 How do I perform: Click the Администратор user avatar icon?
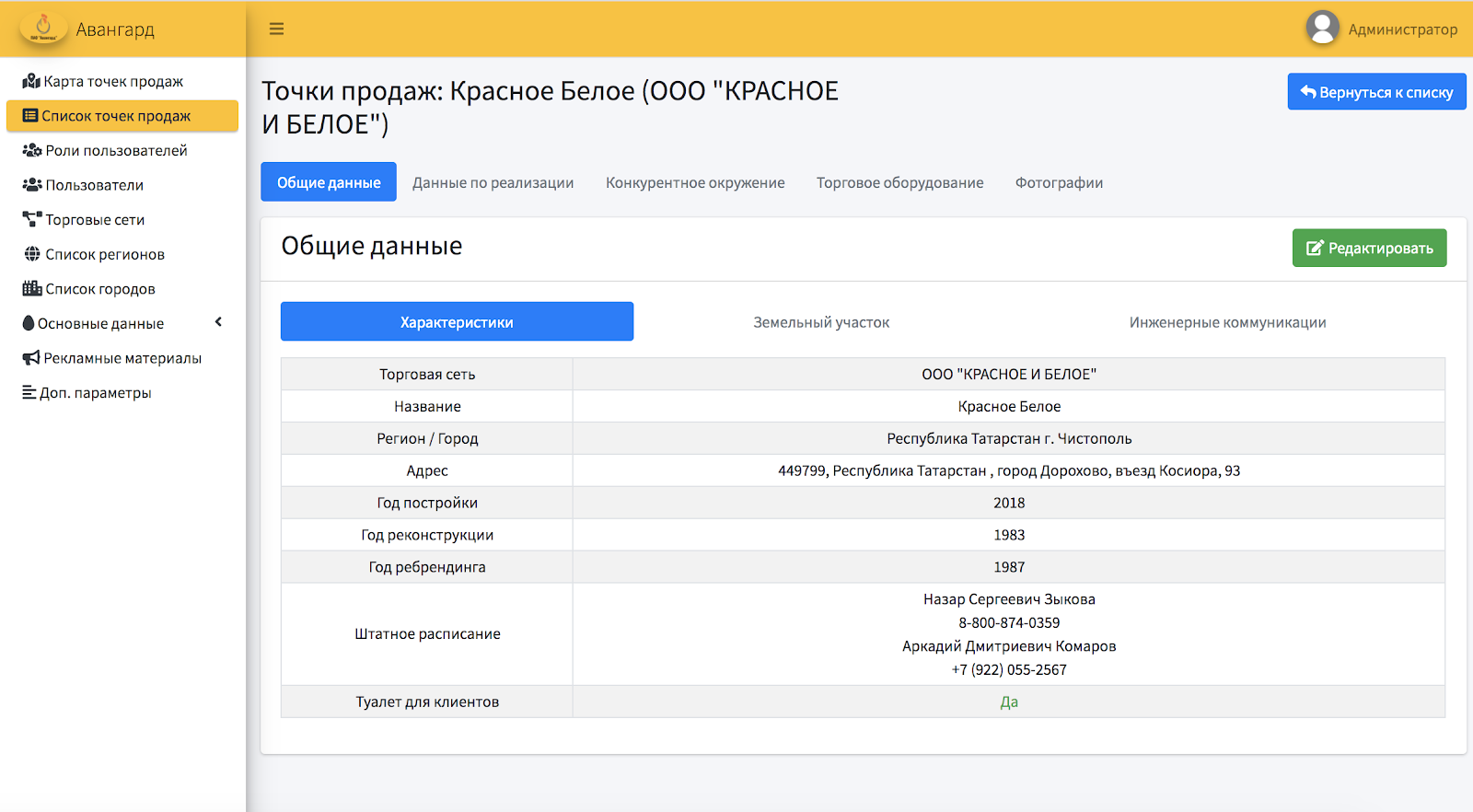pos(1322,28)
